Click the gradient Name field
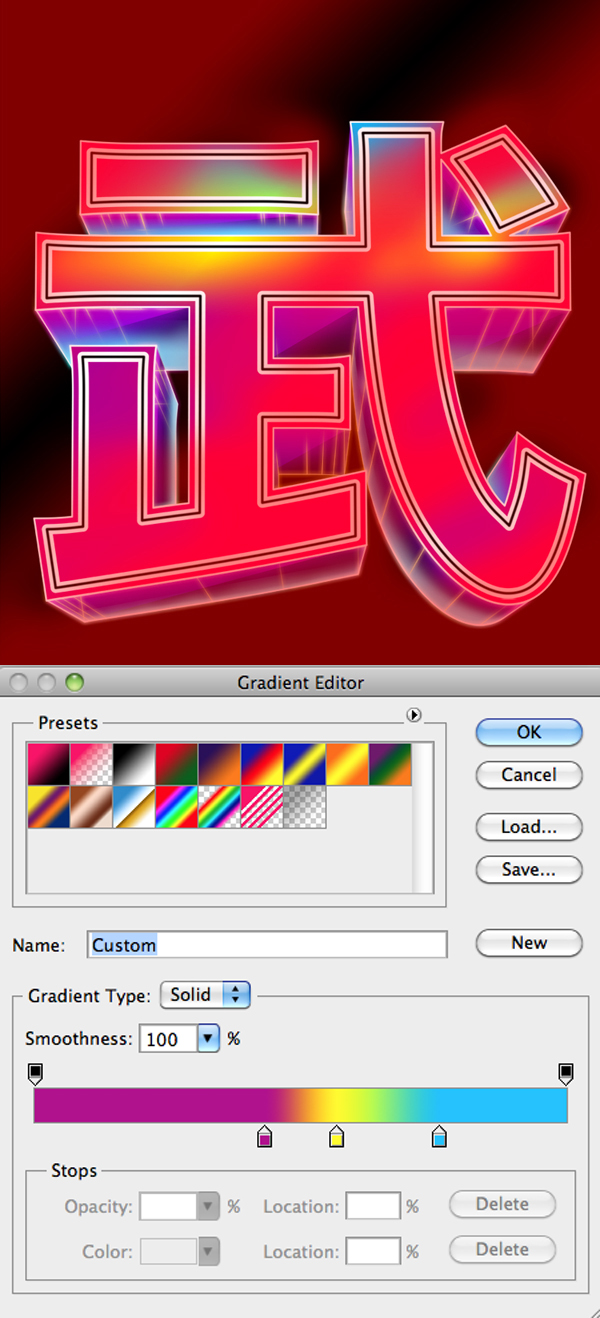This screenshot has height=1318, width=600. point(267,945)
